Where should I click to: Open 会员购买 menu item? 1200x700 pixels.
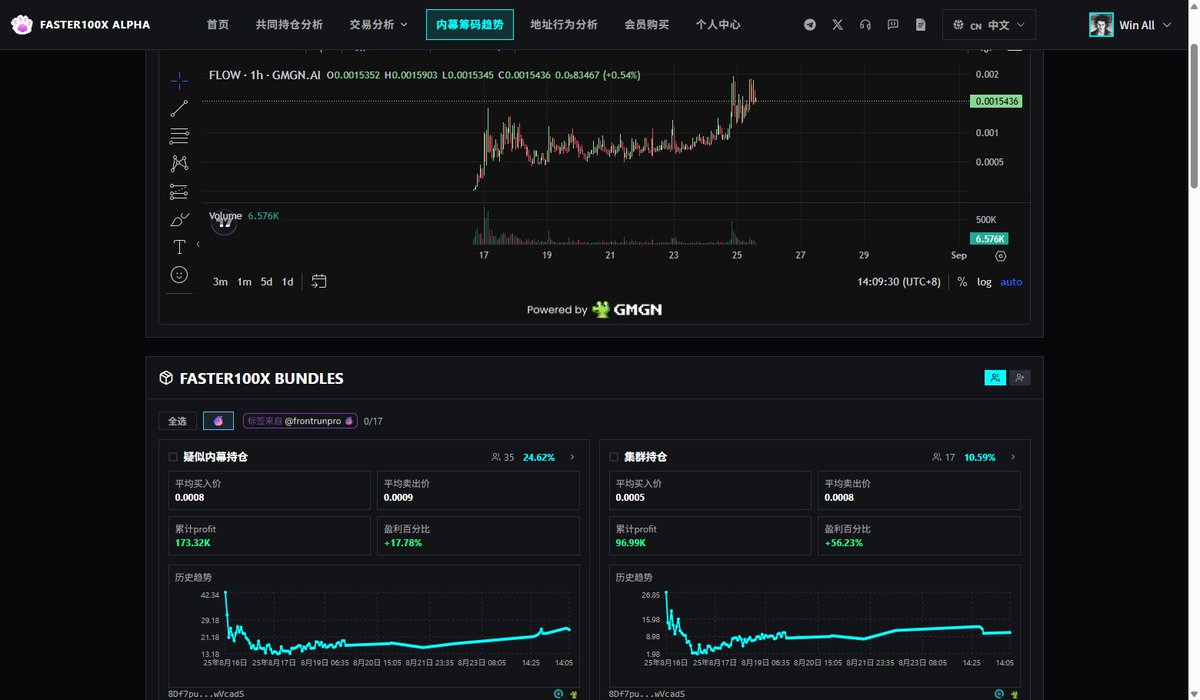[647, 24]
